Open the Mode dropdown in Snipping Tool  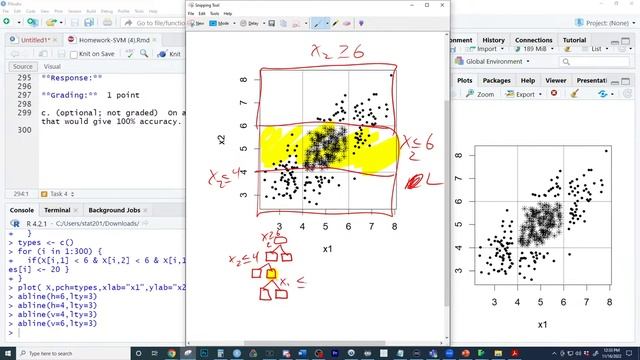[x=222, y=23]
